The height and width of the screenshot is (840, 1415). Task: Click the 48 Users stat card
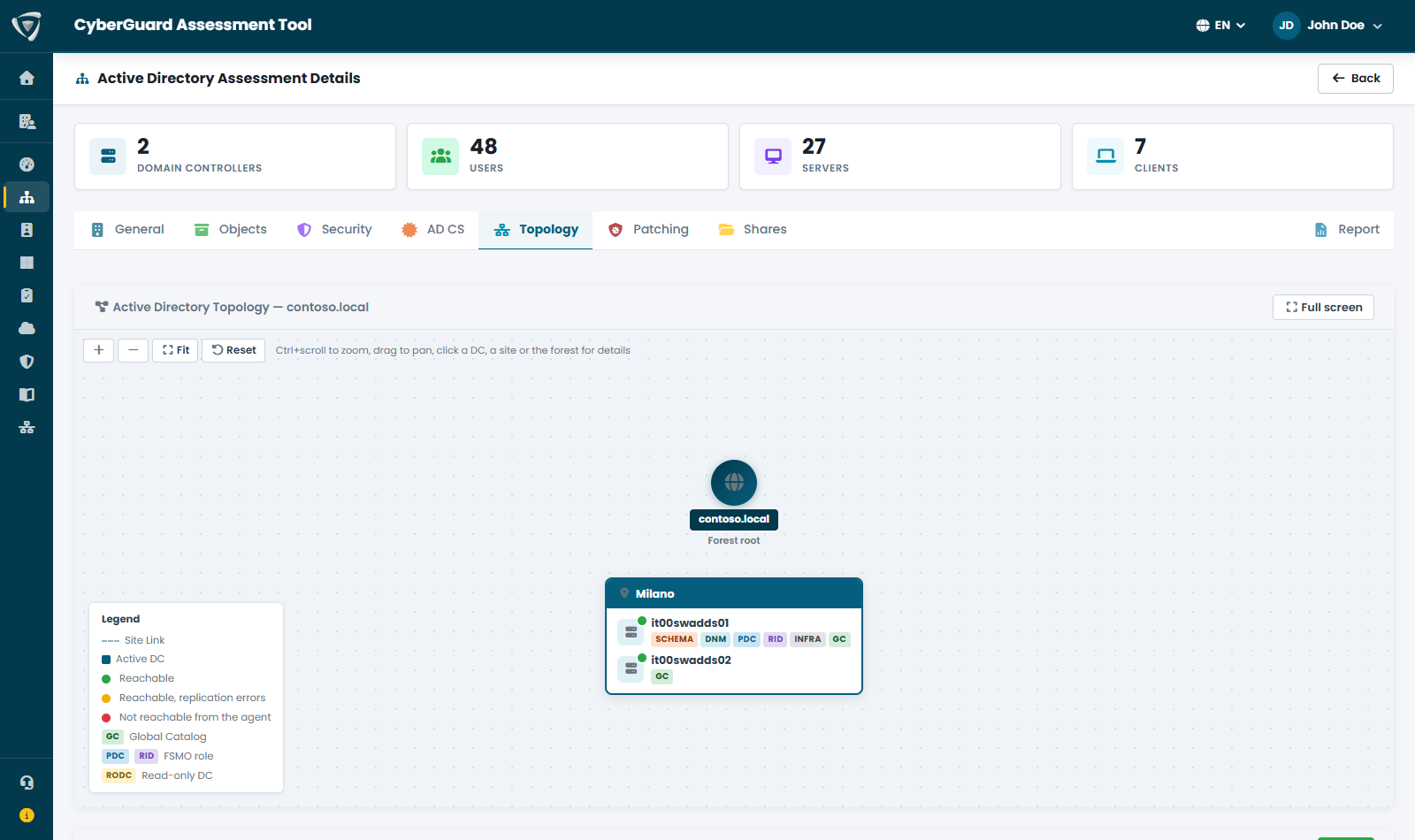pos(568,157)
